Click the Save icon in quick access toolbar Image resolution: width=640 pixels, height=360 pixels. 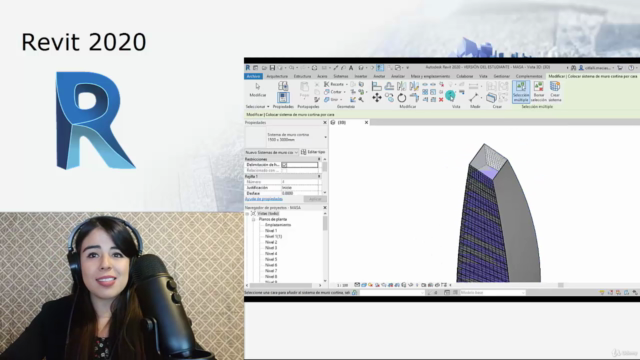click(272, 68)
